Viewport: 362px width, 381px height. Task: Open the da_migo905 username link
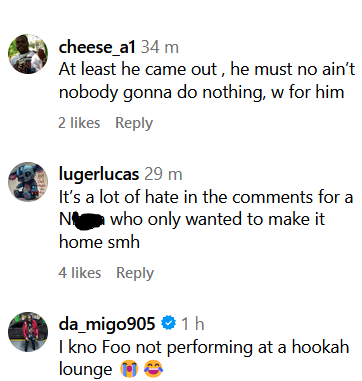pyautogui.click(x=107, y=324)
